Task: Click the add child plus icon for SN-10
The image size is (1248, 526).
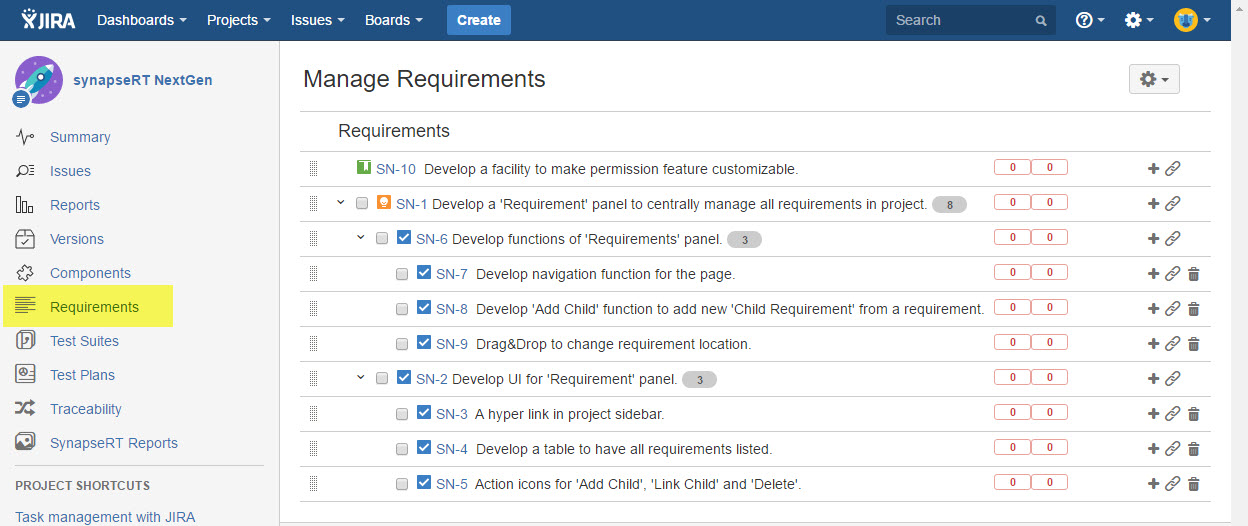Action: click(x=1153, y=169)
